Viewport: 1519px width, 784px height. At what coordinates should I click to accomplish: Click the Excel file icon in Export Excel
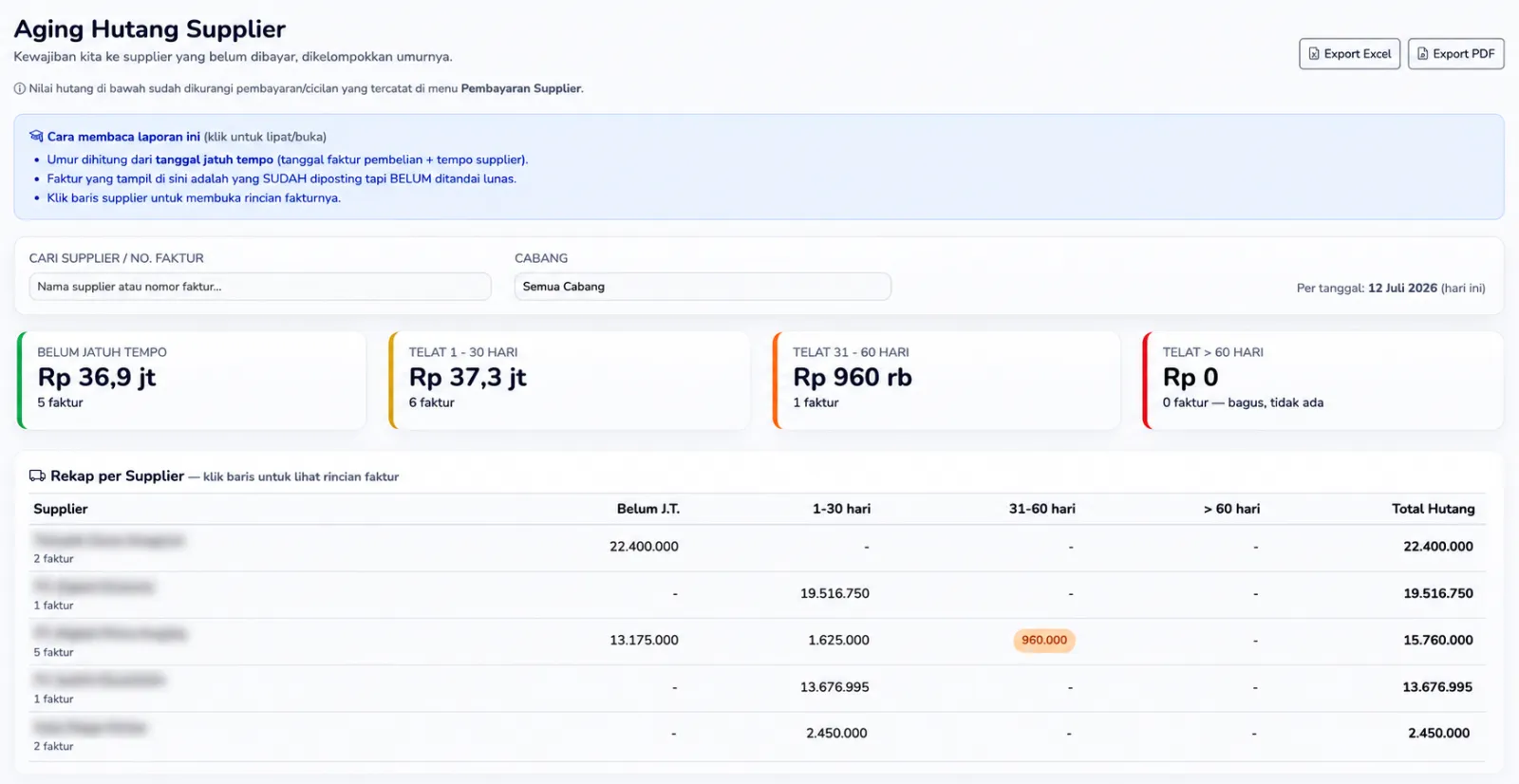(x=1314, y=54)
